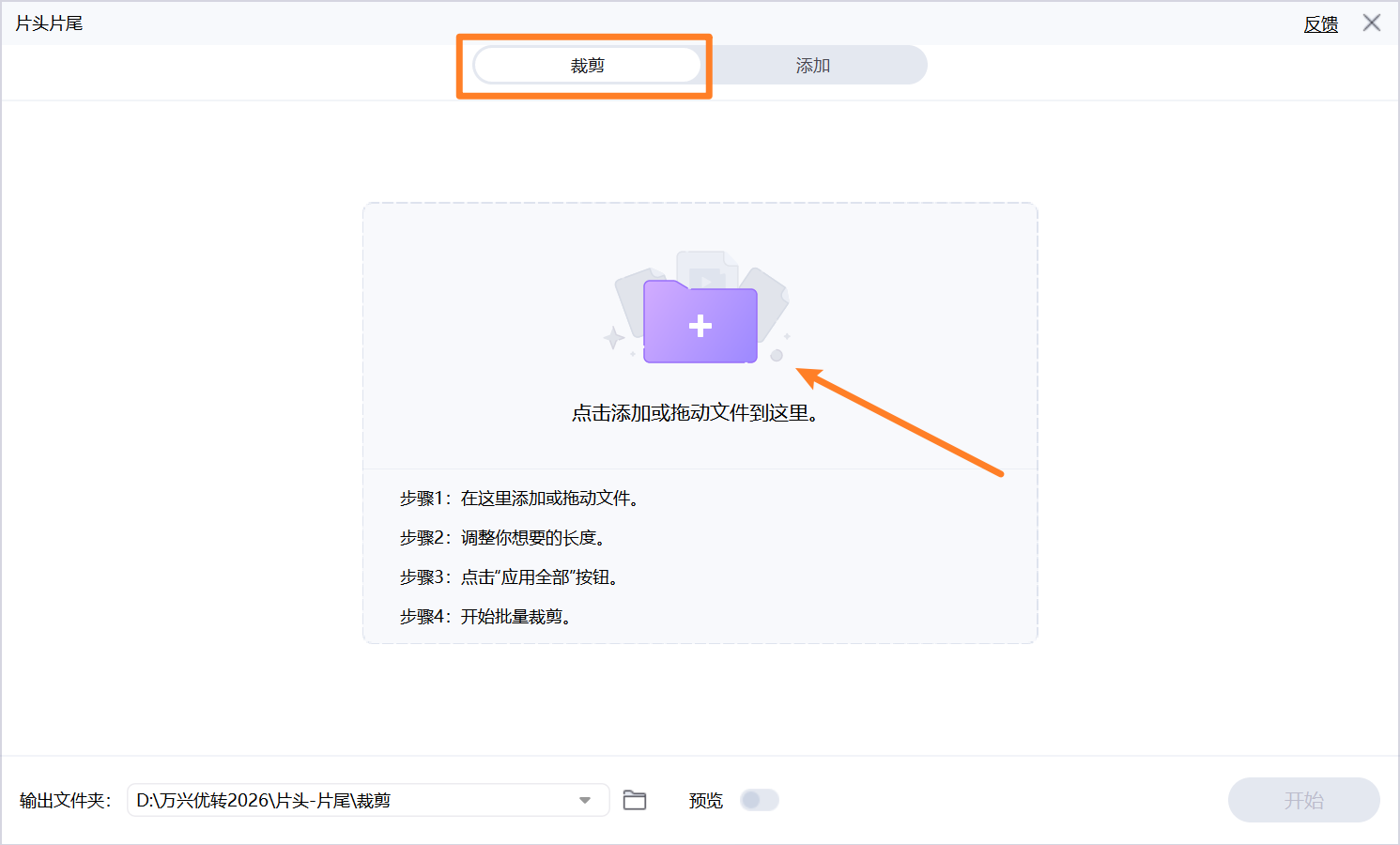Toggle 预览 next to the start button

(760, 800)
